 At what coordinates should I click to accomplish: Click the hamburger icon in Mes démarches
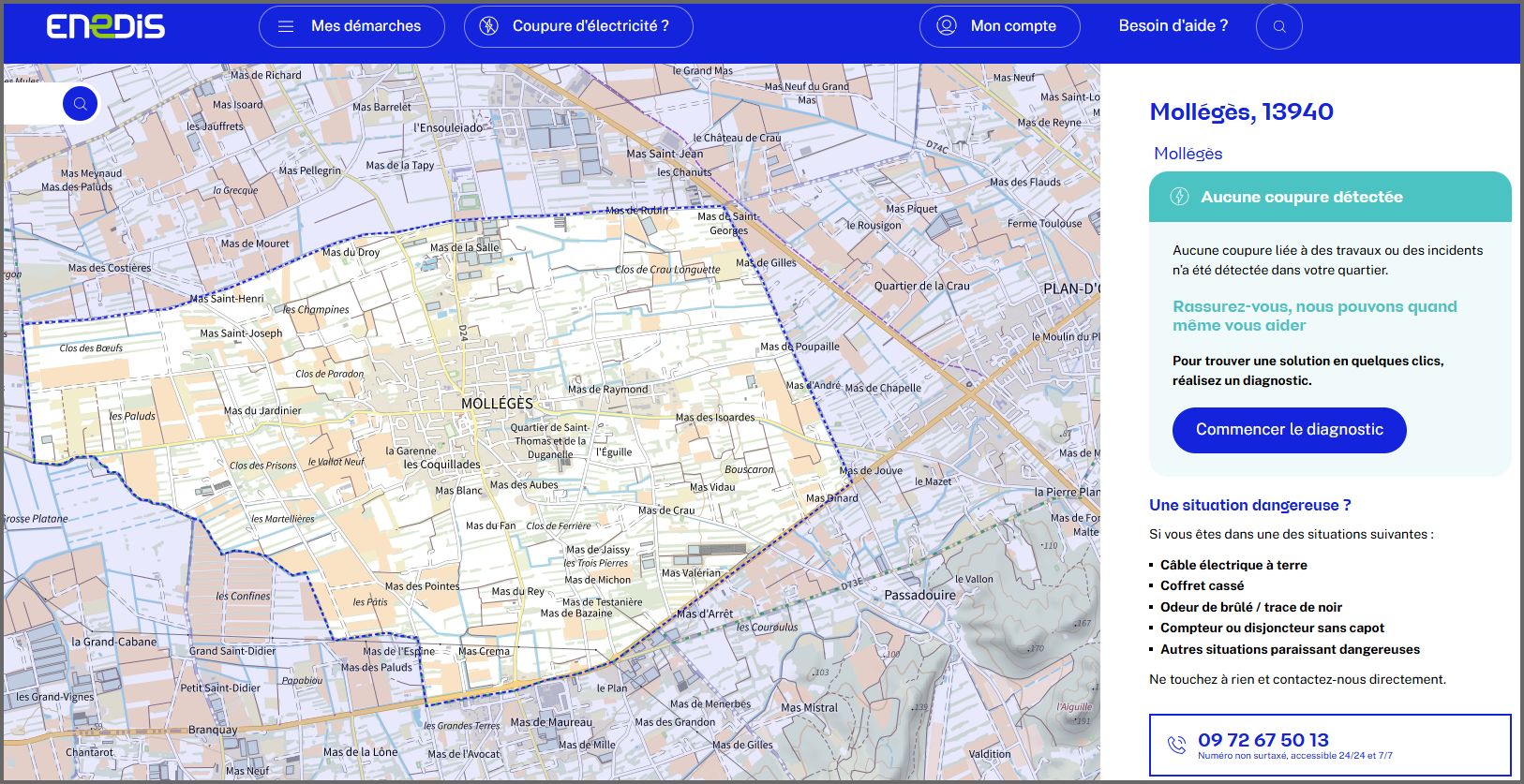(x=286, y=26)
